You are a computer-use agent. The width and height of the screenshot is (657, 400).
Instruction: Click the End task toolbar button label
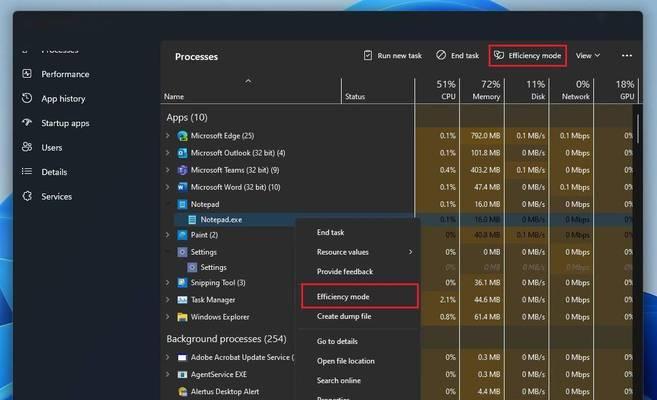pyautogui.click(x=465, y=56)
